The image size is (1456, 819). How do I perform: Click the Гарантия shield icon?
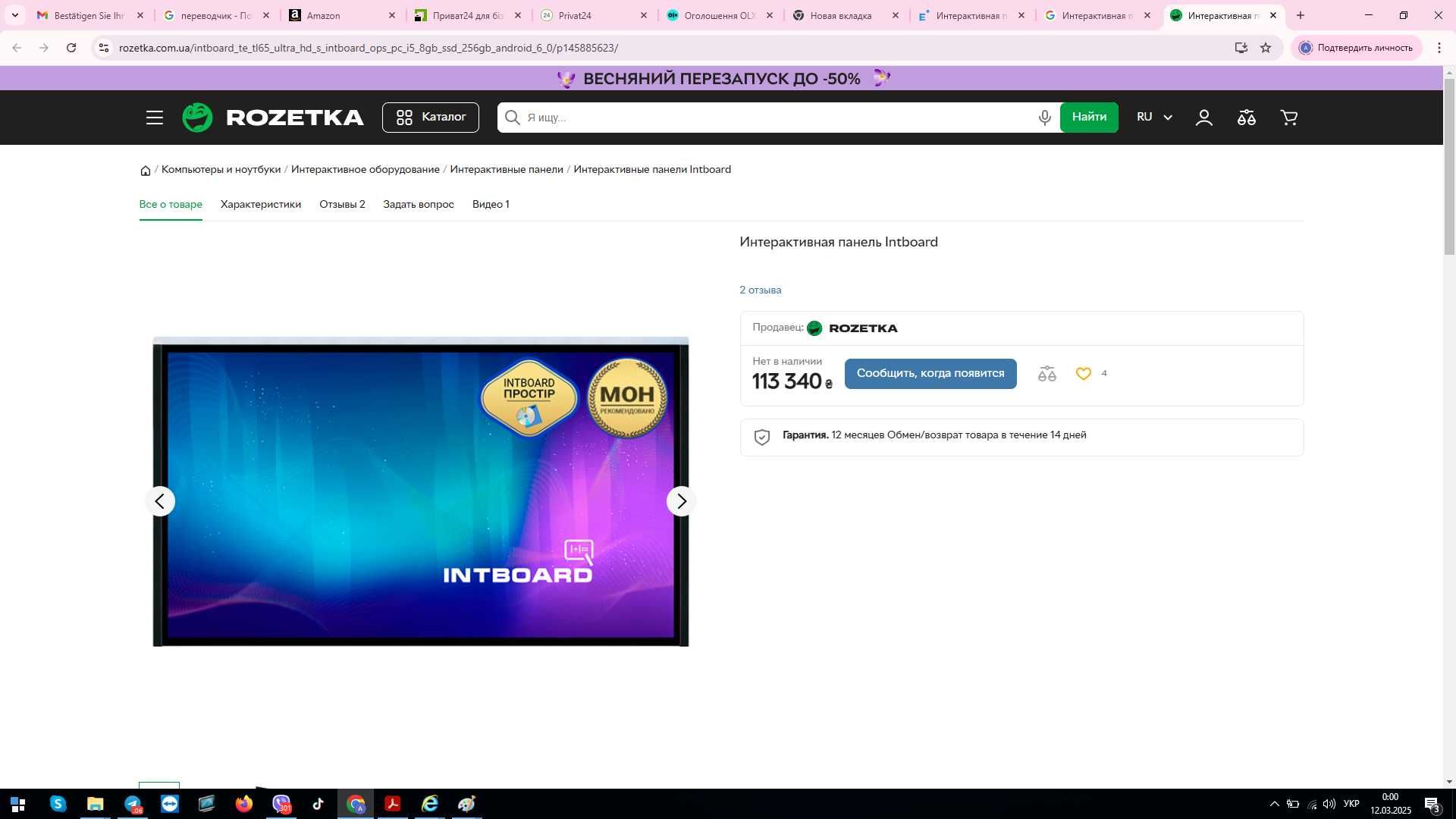coord(762,438)
